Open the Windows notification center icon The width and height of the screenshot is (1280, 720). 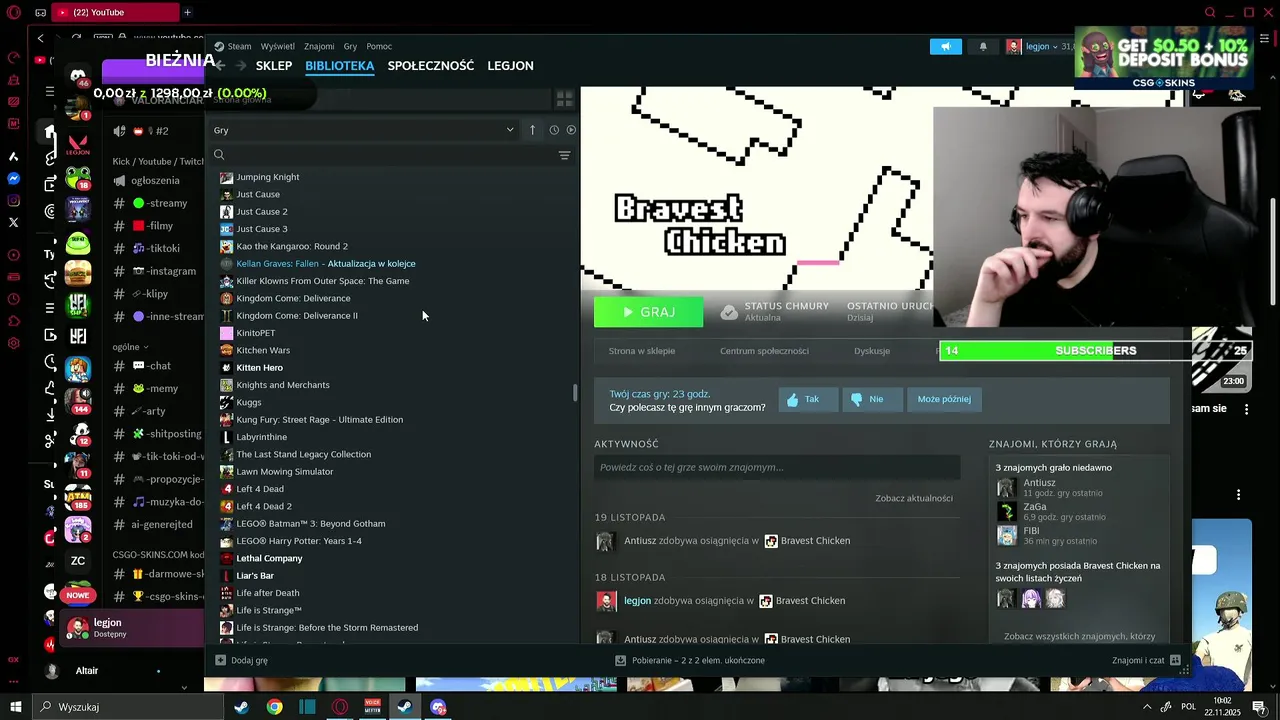1259,707
